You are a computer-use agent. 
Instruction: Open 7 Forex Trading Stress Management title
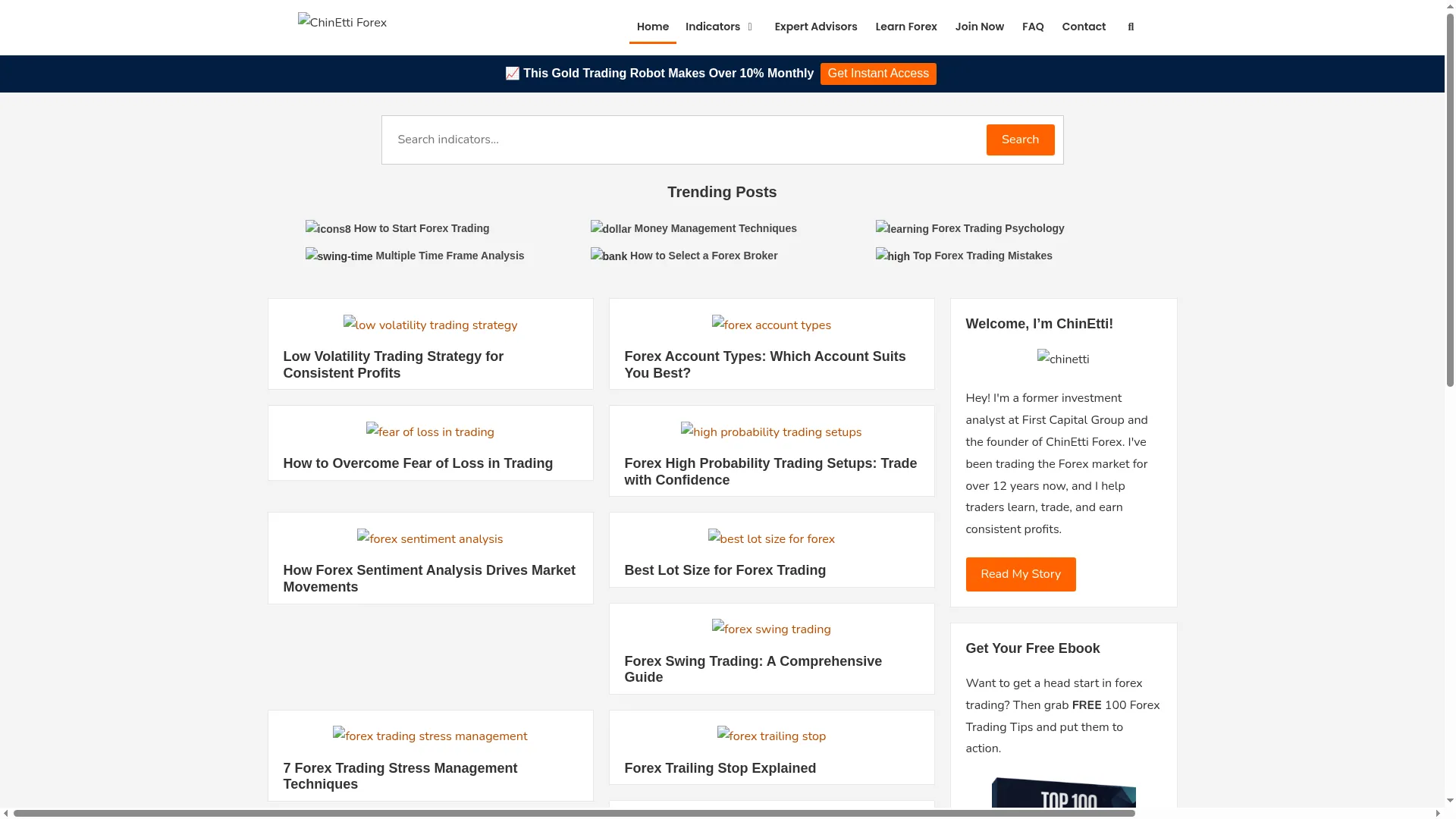(x=400, y=776)
